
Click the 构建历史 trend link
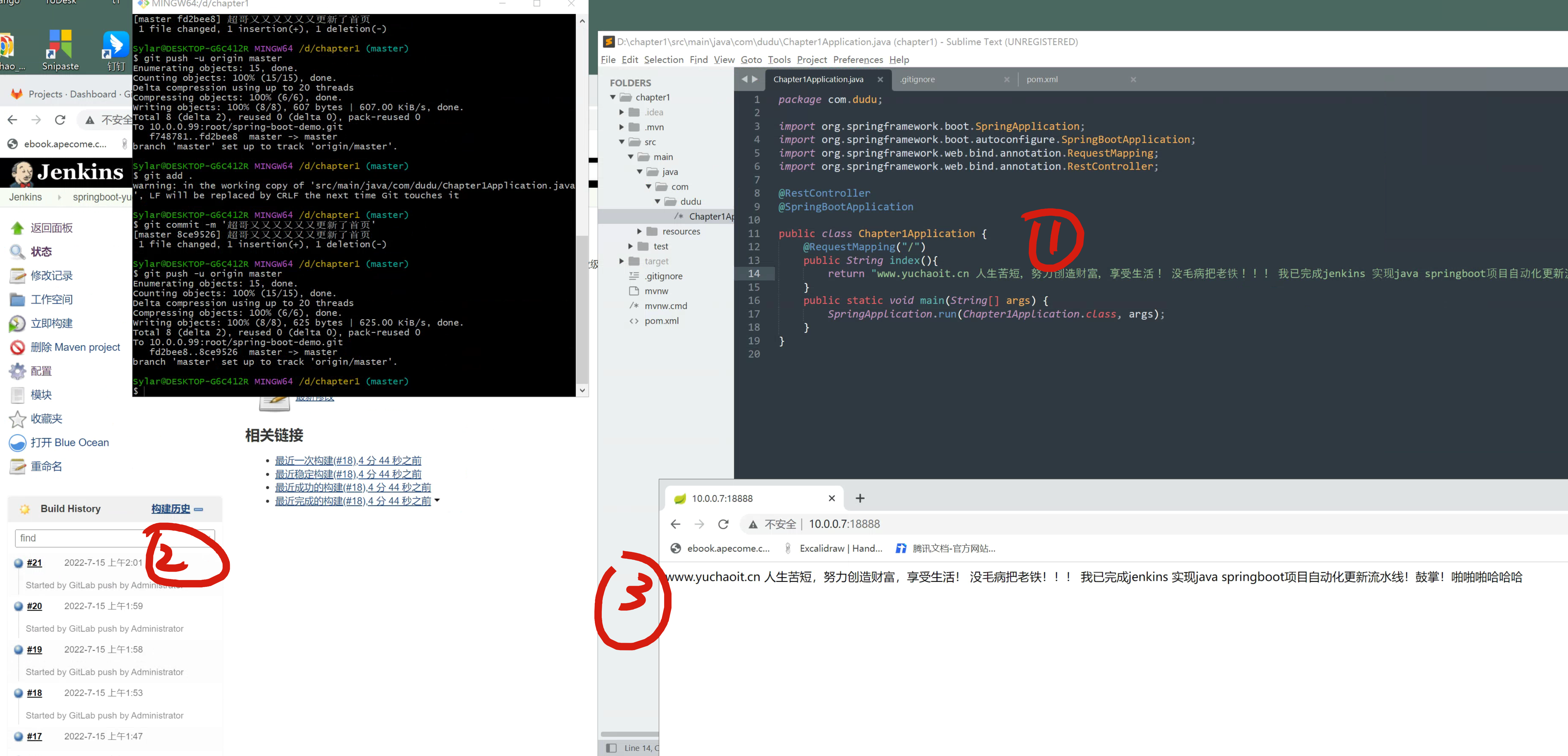pos(170,509)
